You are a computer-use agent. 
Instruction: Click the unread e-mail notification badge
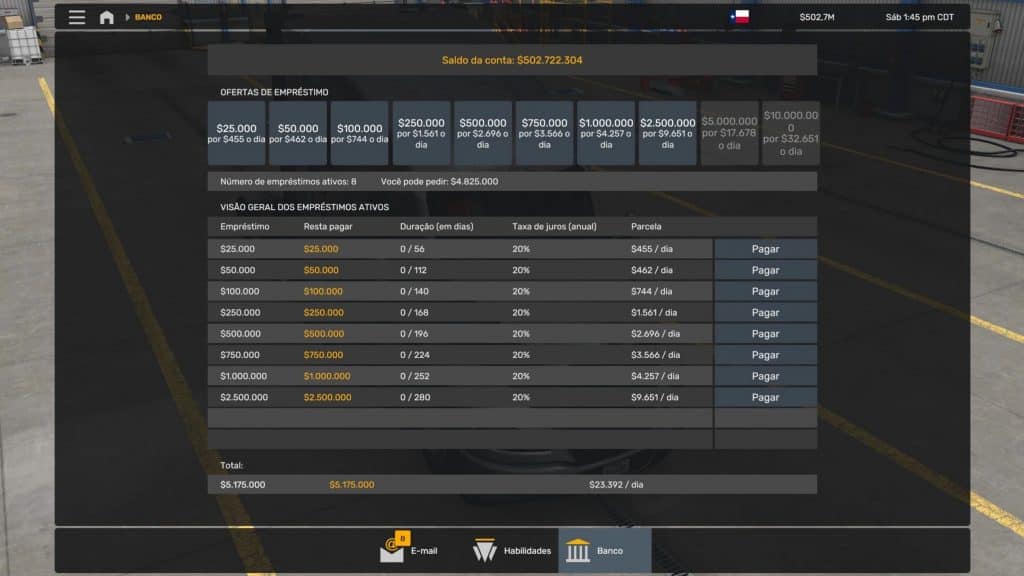pos(401,535)
